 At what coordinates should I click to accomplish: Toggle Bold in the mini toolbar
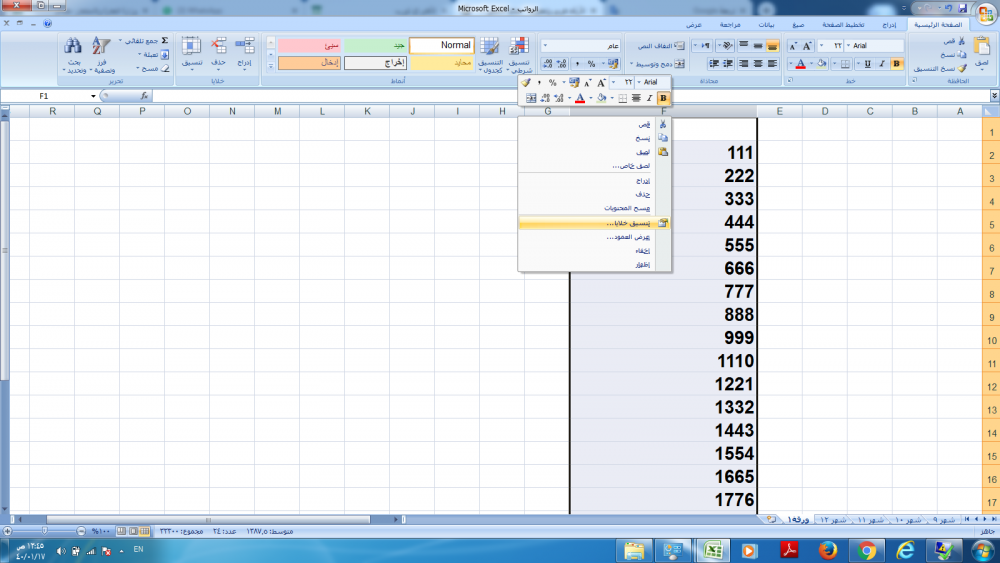[662, 98]
